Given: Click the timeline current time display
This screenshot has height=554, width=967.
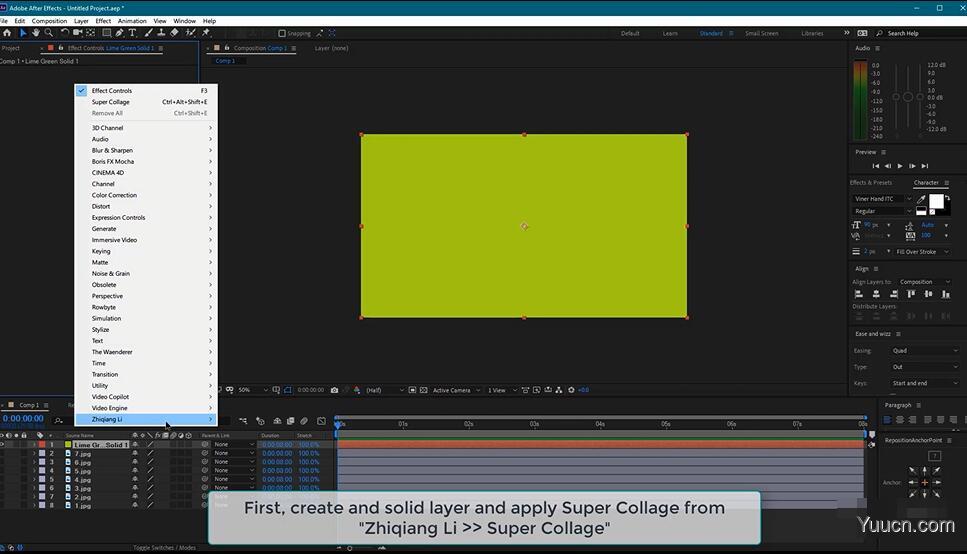Looking at the screenshot, I should [x=23, y=419].
